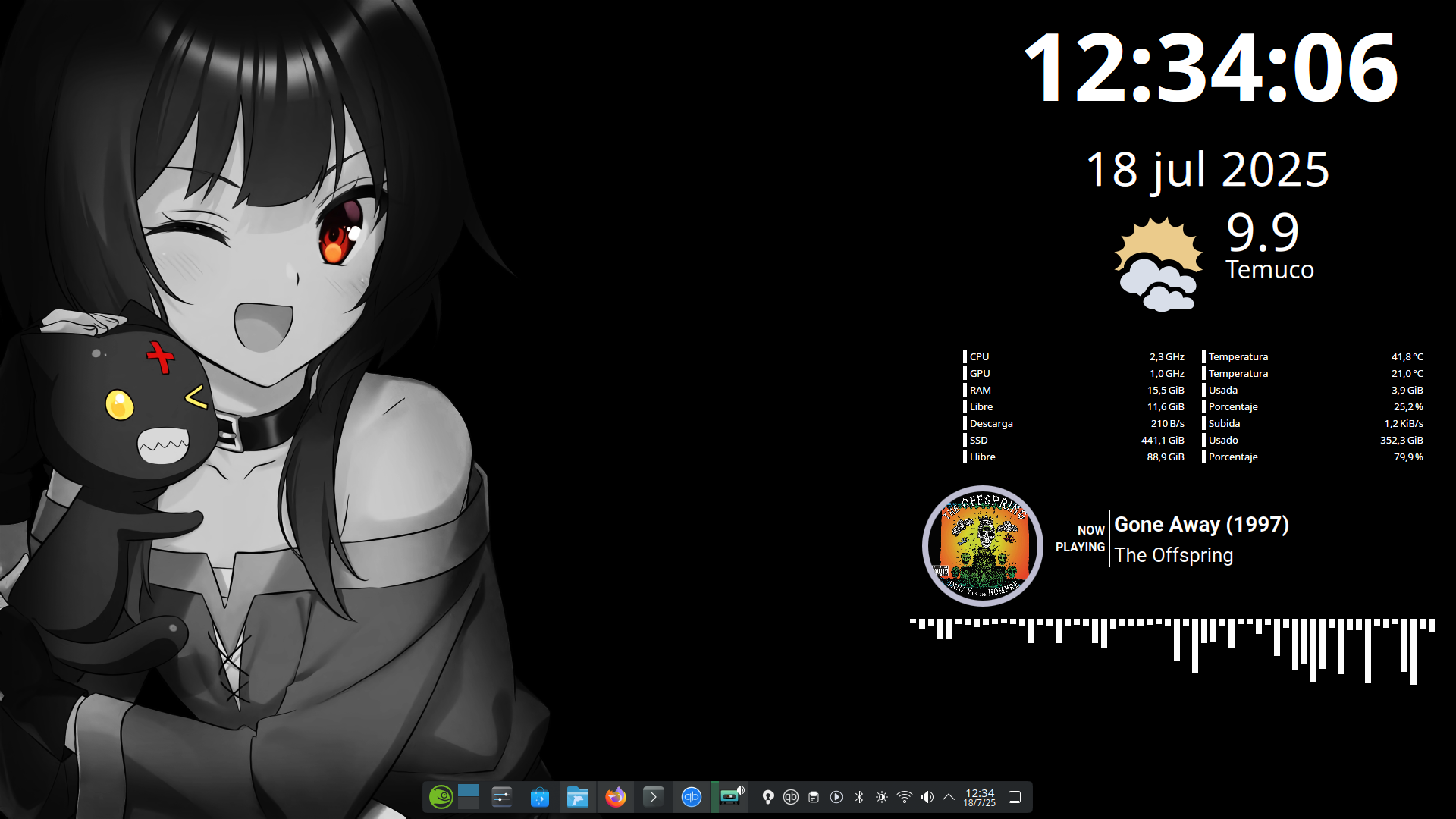
Task: Open the Wi-Fi networks applet
Action: click(x=905, y=797)
